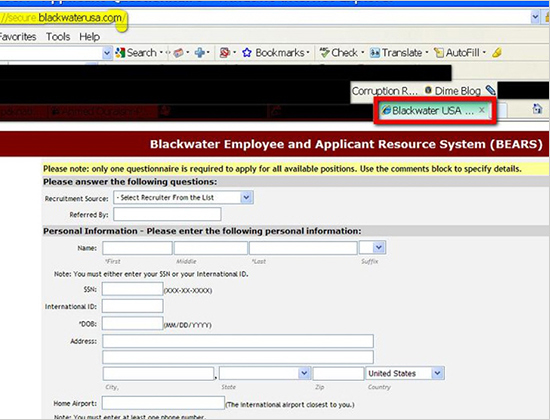550x420 pixels.
Task: Expand the Bookmarks dropdown arrow
Action: click(x=308, y=53)
